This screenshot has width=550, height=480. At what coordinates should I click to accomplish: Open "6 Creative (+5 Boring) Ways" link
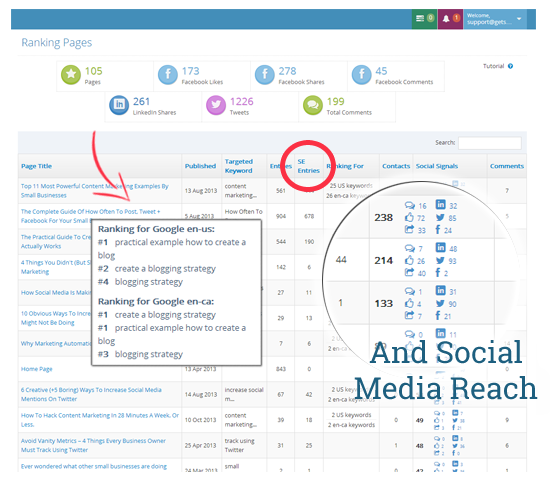[91, 394]
